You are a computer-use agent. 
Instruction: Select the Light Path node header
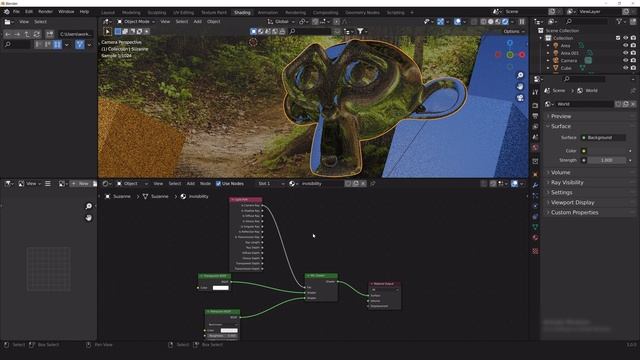click(x=246, y=200)
